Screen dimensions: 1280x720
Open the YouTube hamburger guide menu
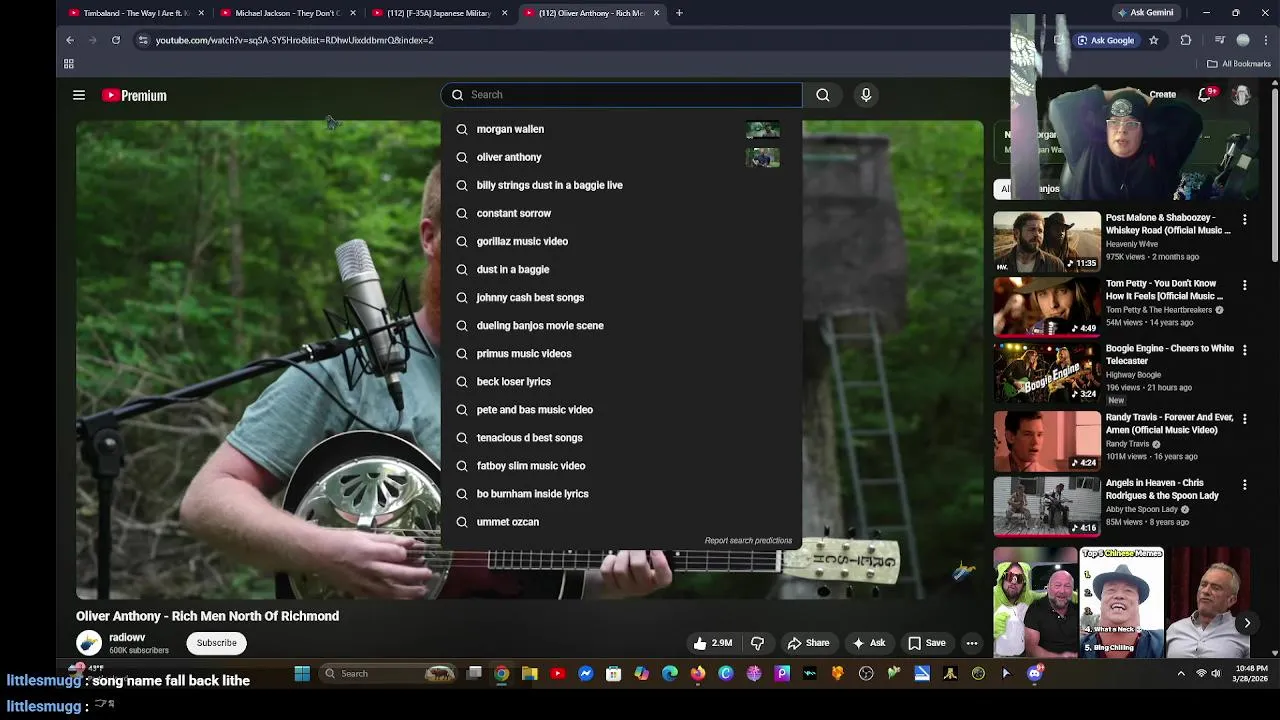pos(79,95)
